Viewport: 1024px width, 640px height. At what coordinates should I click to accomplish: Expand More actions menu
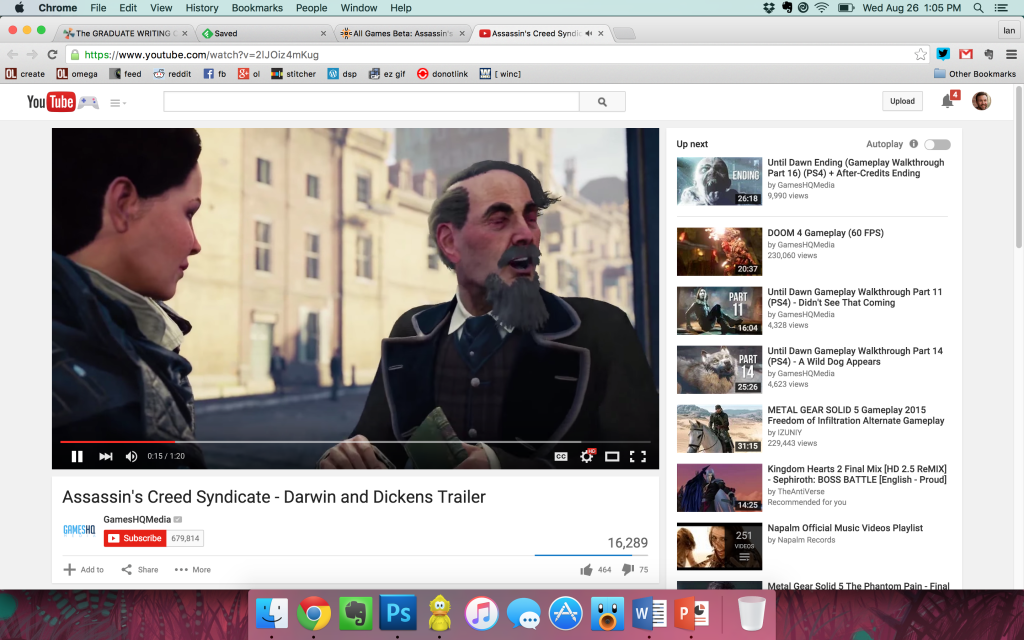(x=193, y=569)
